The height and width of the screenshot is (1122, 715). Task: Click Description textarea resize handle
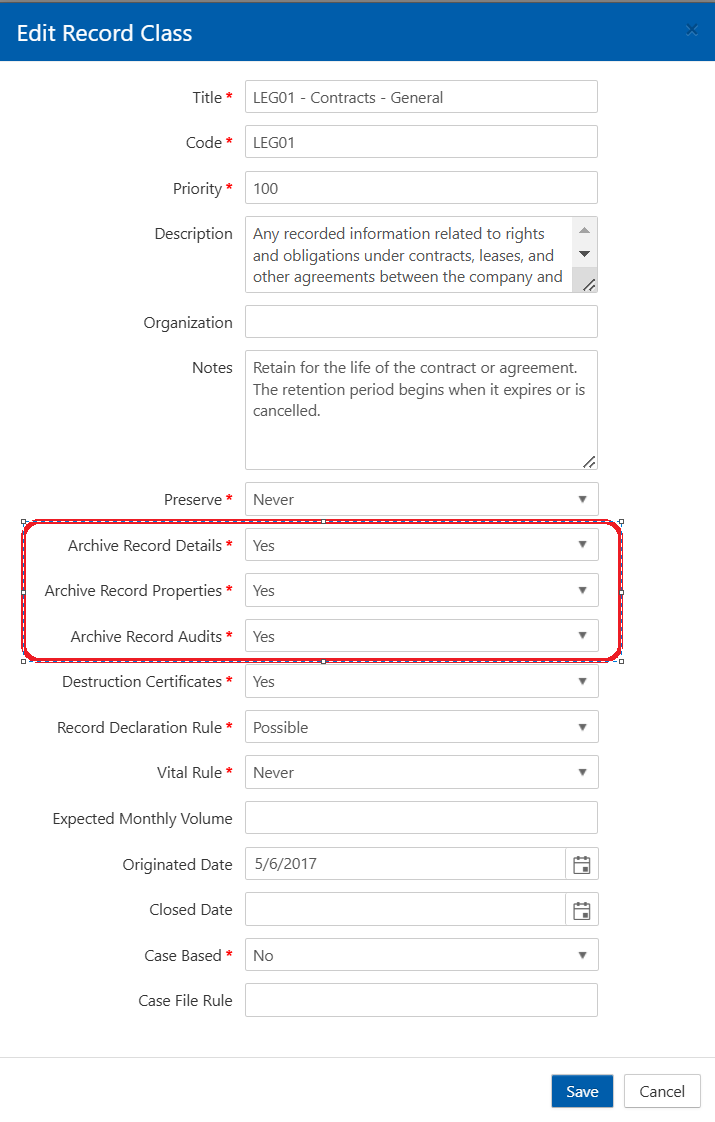[x=589, y=285]
